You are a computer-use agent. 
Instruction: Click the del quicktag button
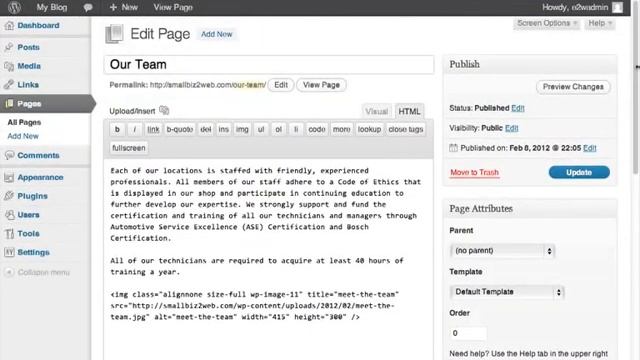(206, 129)
